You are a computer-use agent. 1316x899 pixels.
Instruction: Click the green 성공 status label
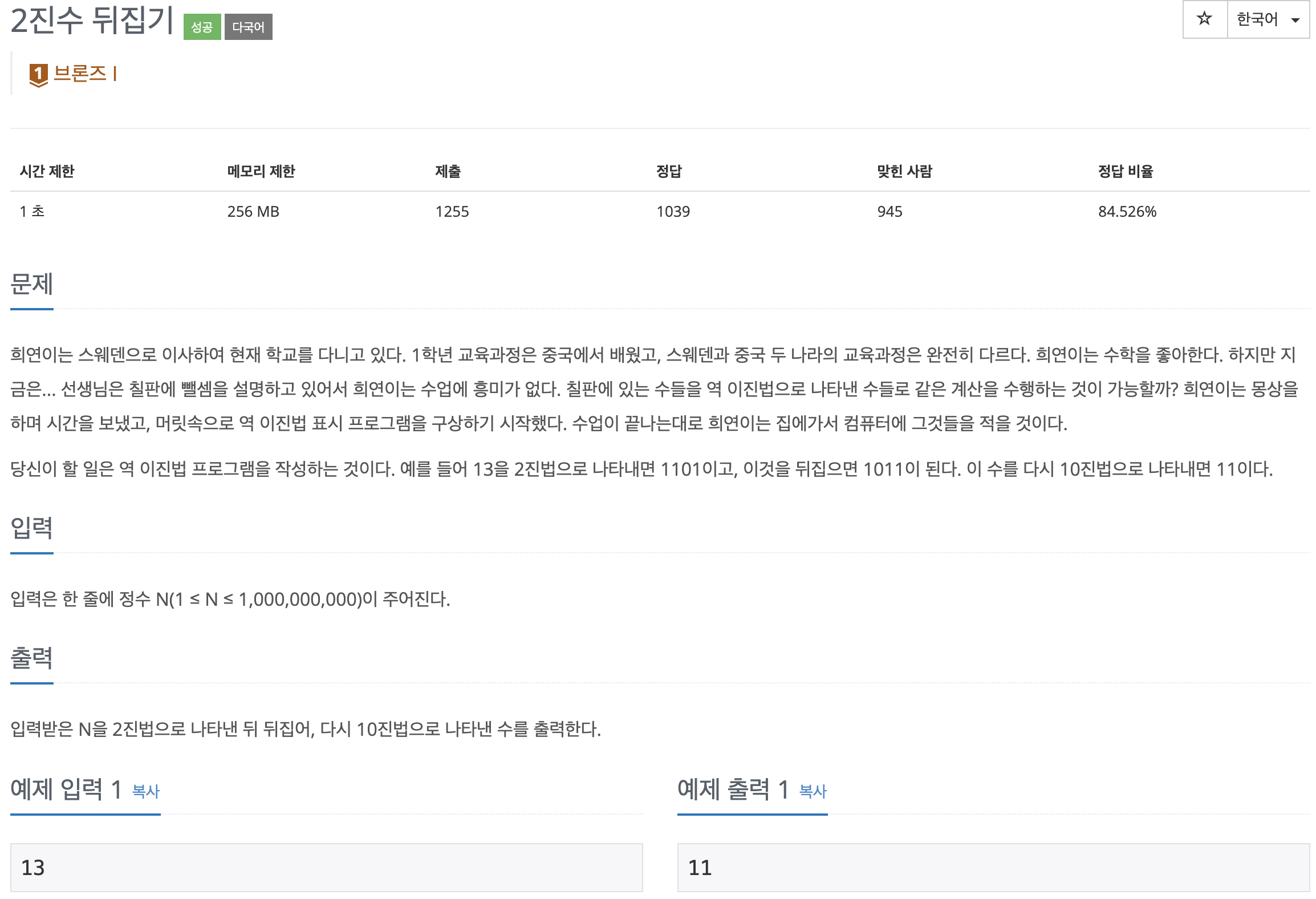click(202, 27)
